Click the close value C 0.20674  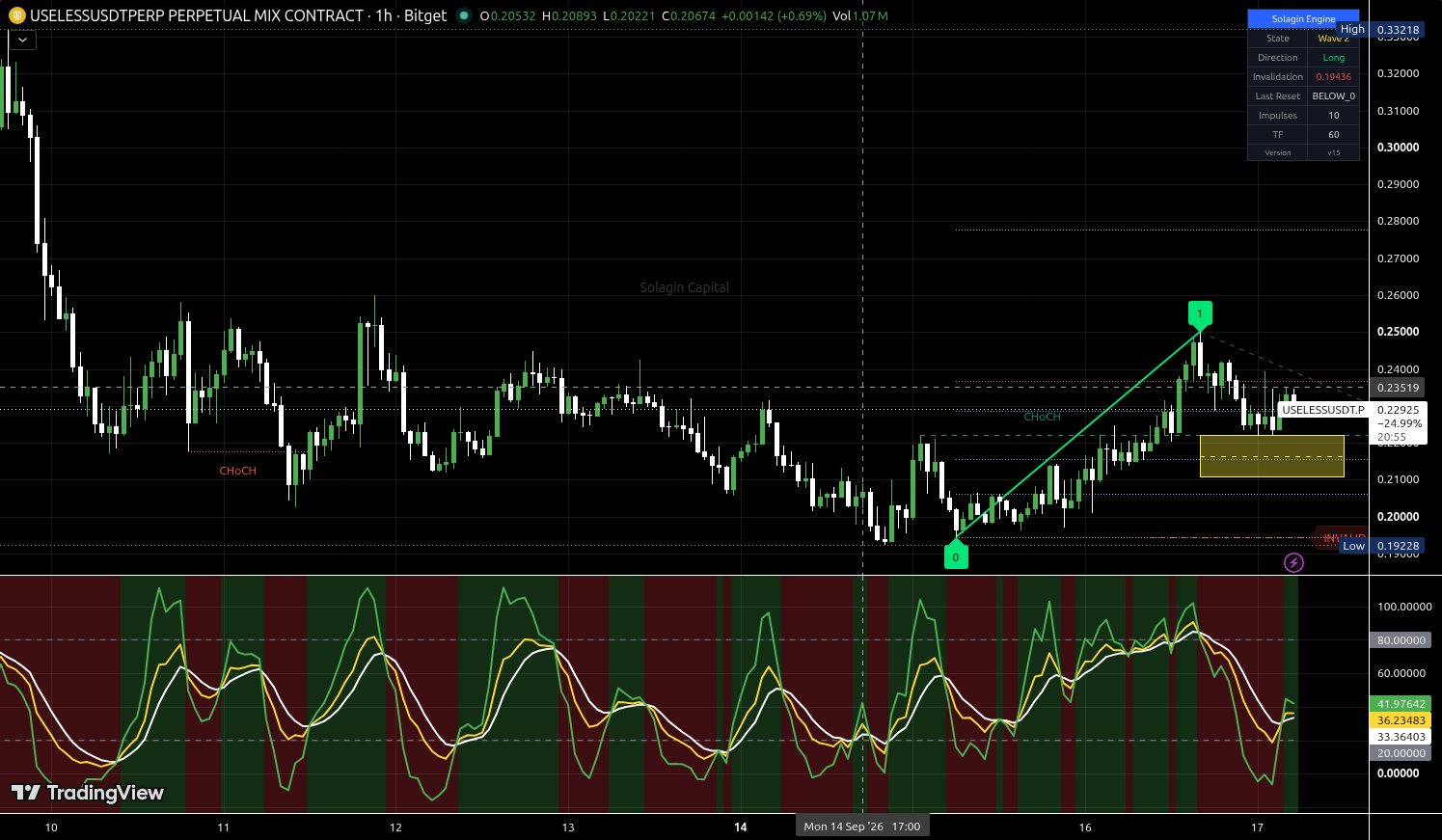(689, 15)
